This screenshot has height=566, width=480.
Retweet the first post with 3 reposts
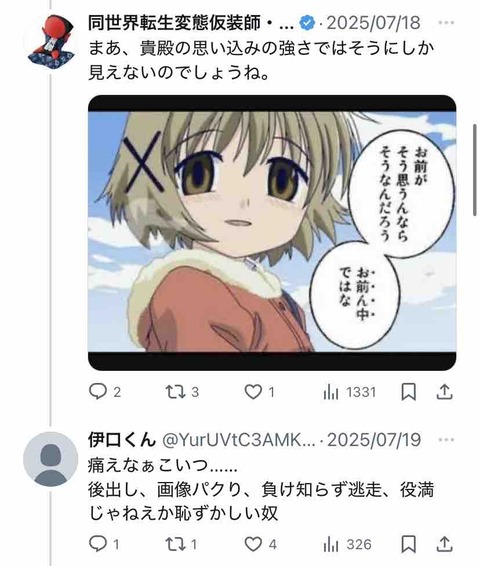pos(182,392)
